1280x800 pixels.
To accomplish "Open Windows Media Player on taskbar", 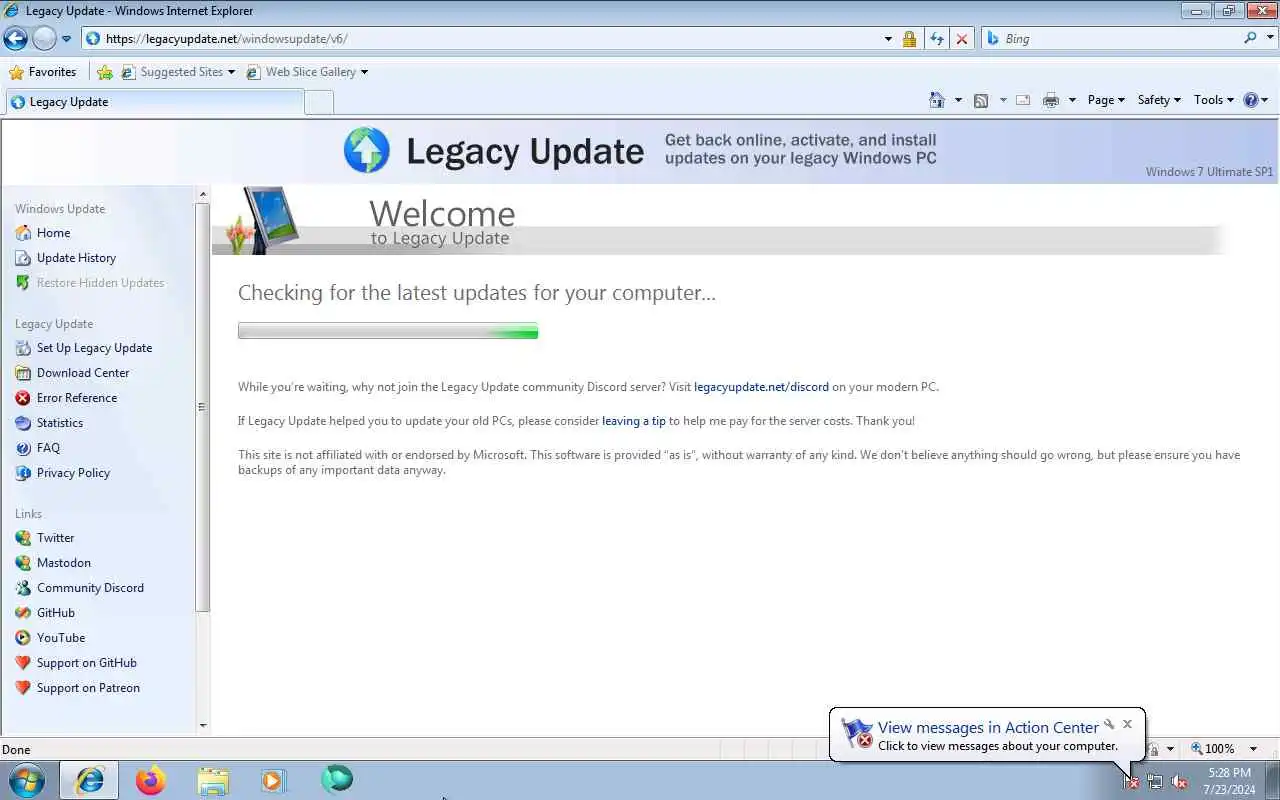I will pyautogui.click(x=273, y=780).
